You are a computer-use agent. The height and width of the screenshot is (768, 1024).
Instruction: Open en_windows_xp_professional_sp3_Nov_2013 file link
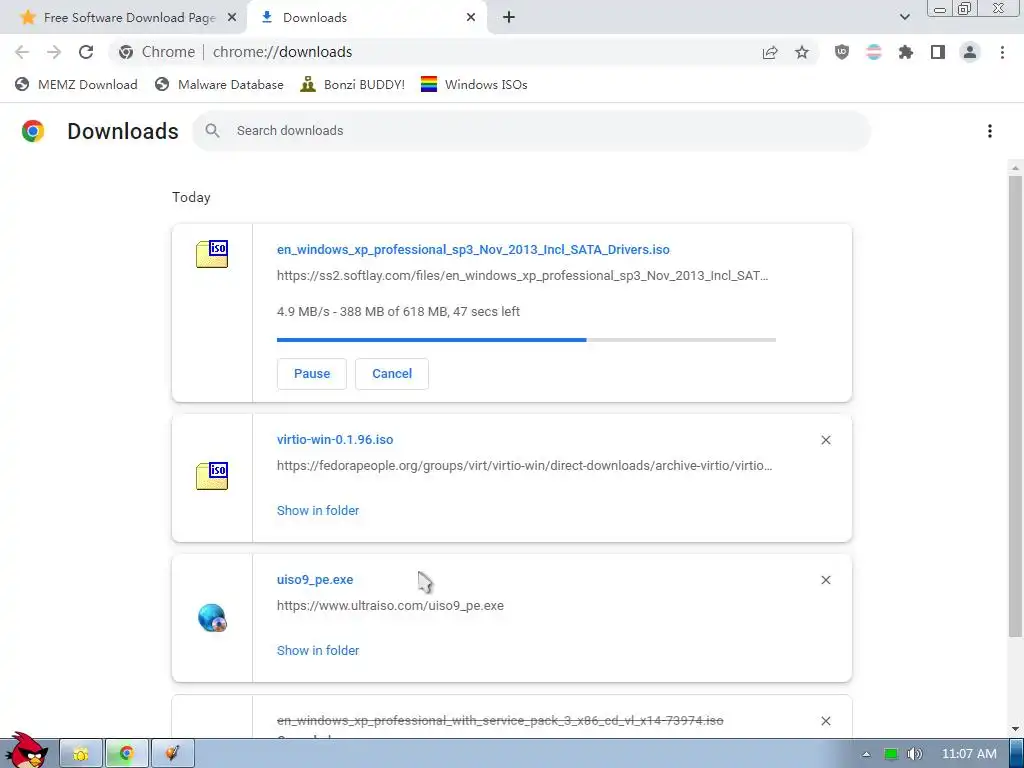(x=473, y=249)
